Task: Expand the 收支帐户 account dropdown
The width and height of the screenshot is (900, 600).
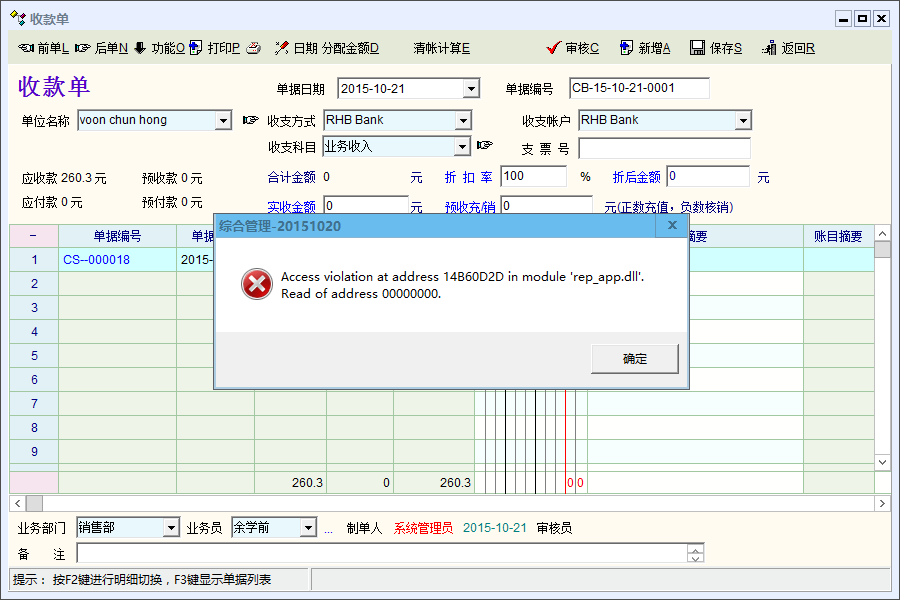Action: [743, 121]
